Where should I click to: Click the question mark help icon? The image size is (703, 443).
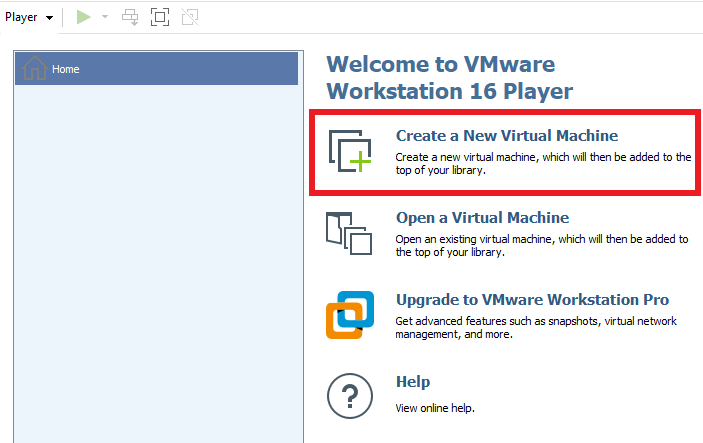point(350,396)
